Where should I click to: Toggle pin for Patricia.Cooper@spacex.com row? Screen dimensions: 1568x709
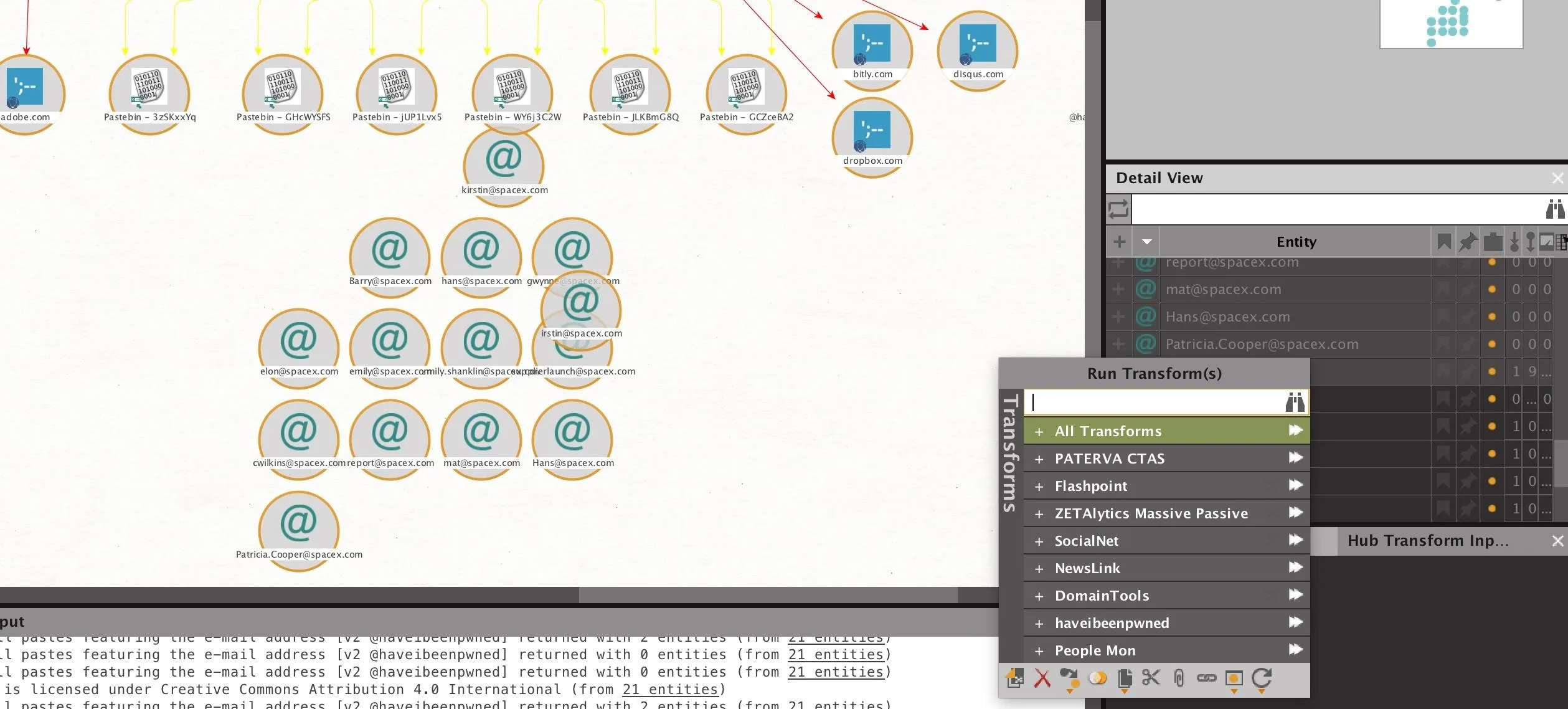coord(1468,344)
